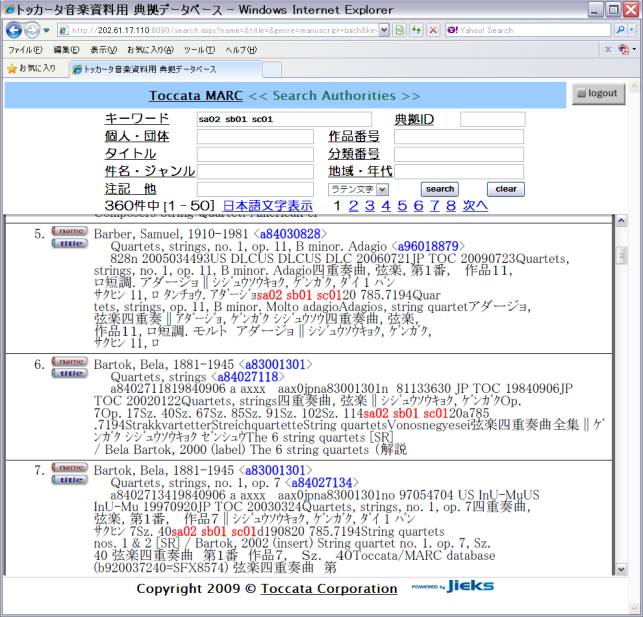Click the search button
Screen dimensions: 643x617
click(440, 189)
